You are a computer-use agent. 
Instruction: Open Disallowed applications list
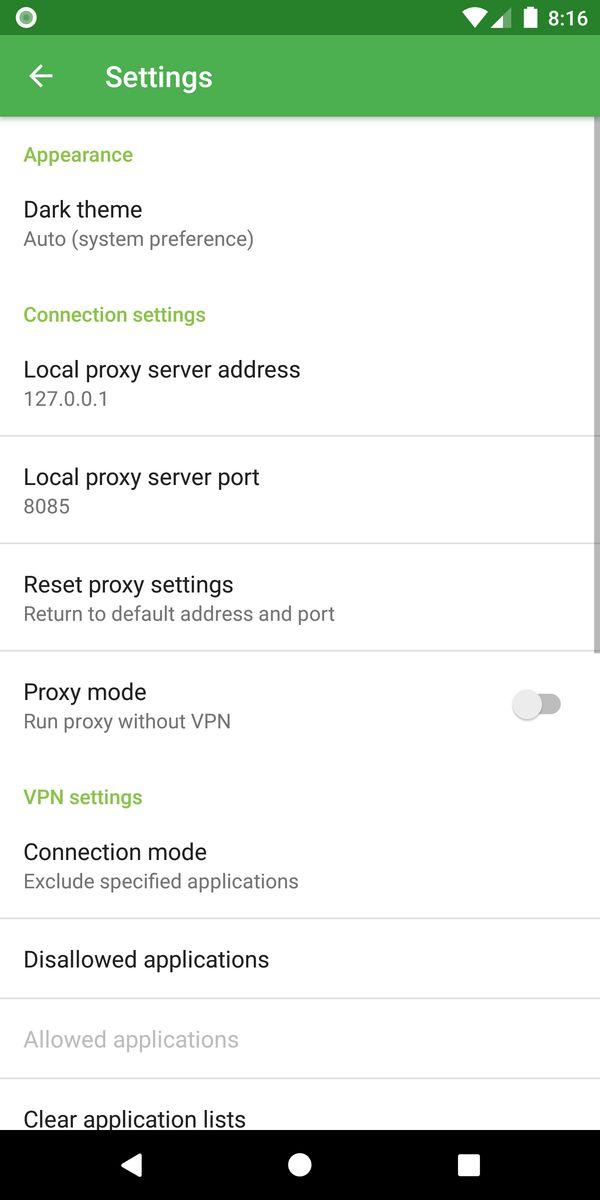coord(300,959)
